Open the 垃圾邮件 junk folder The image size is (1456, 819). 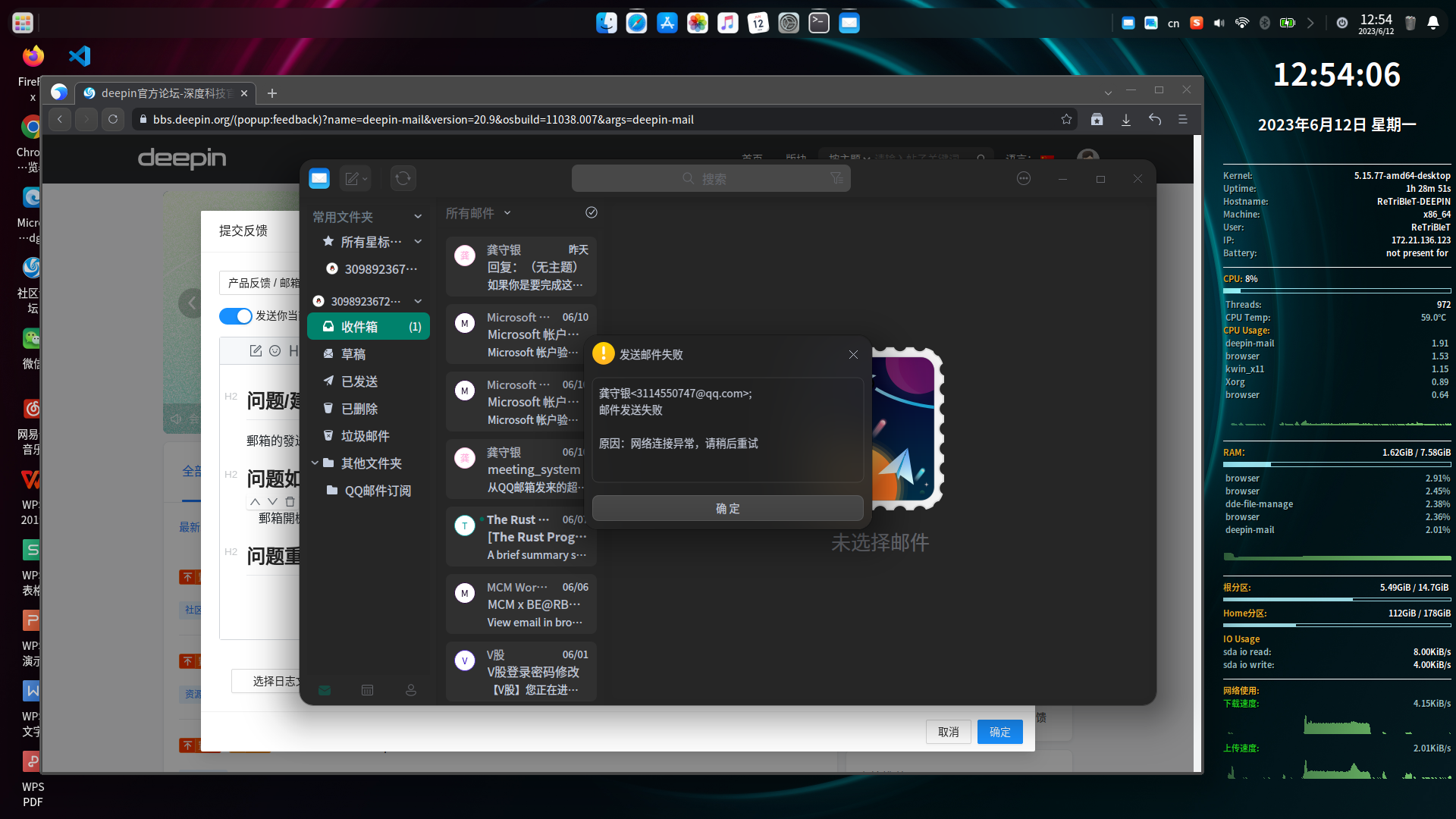[365, 436]
